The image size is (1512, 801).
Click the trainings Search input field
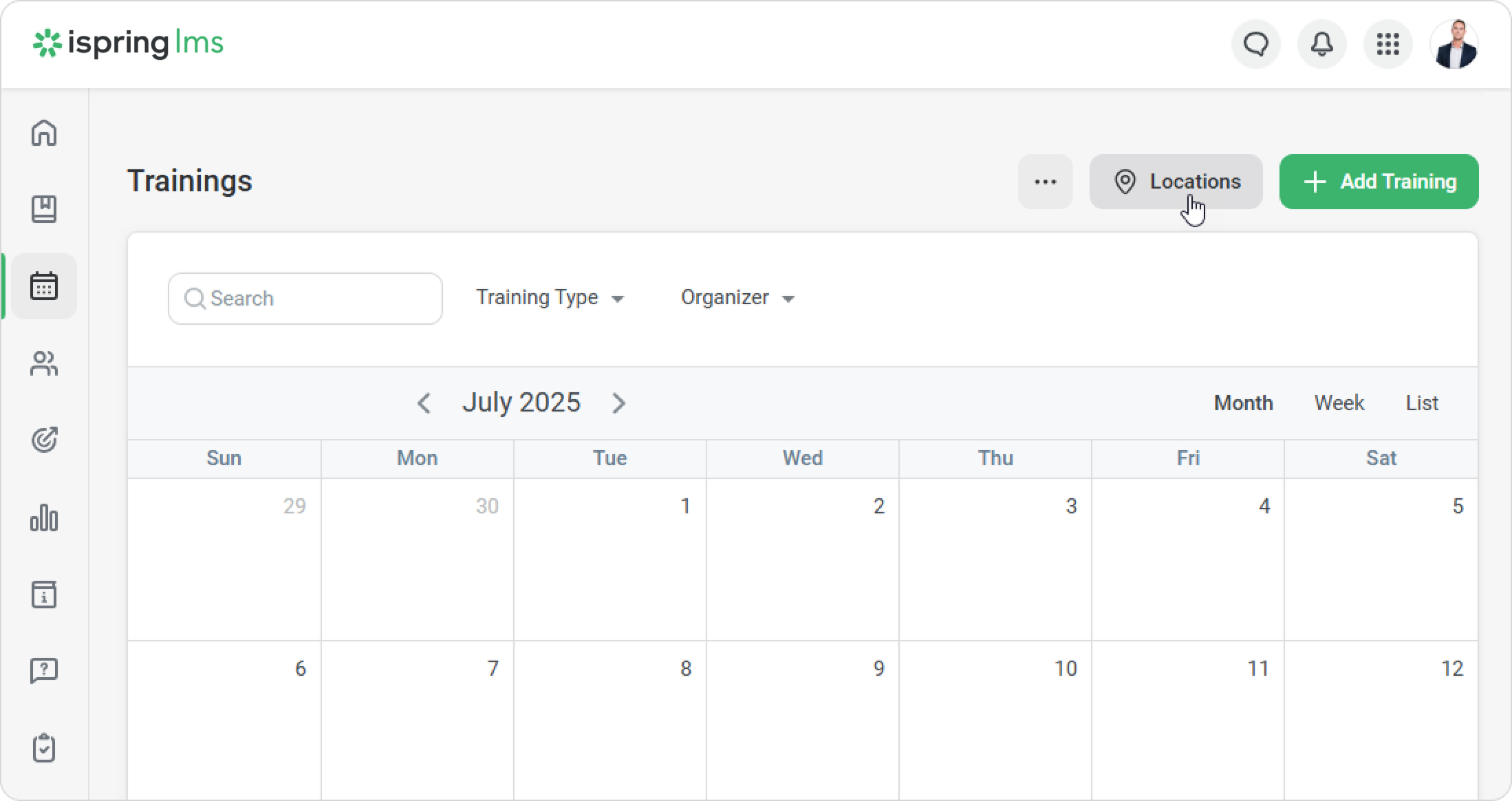click(305, 299)
